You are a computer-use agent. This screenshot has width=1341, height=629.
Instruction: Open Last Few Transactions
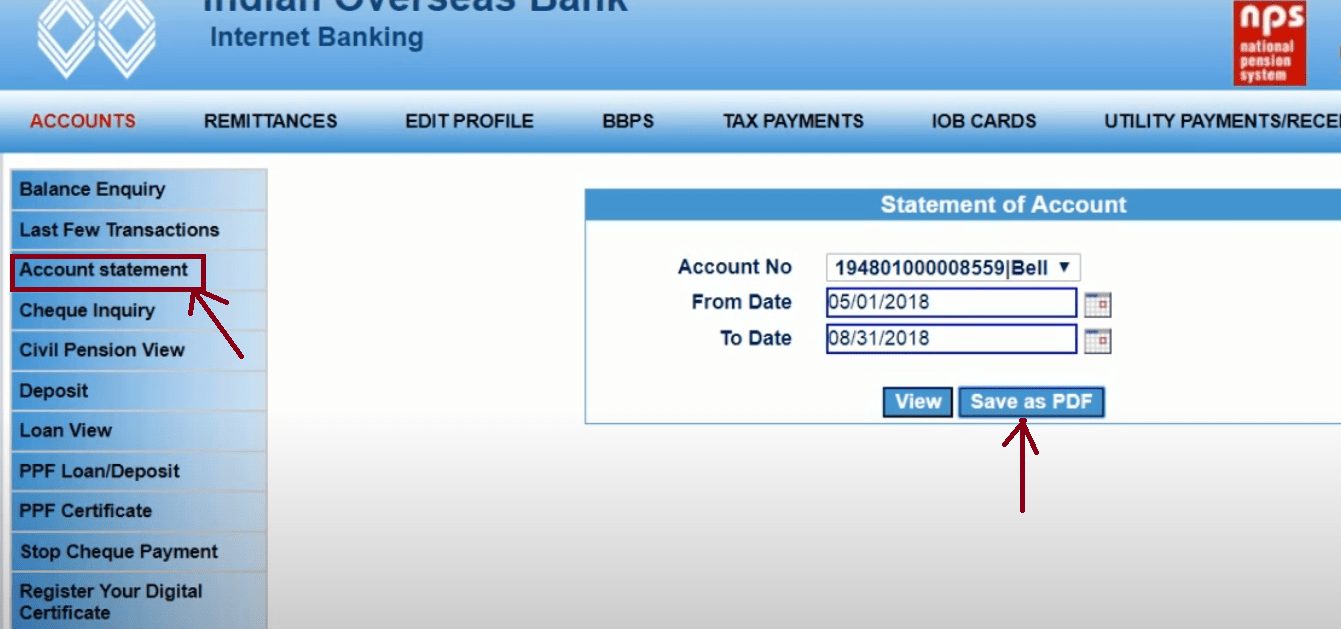coord(118,229)
